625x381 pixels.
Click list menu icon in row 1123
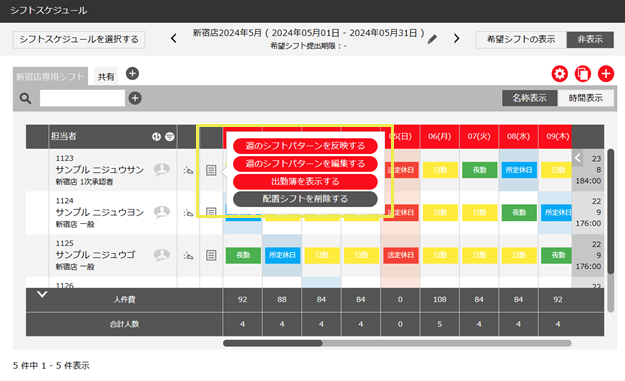tap(211, 170)
